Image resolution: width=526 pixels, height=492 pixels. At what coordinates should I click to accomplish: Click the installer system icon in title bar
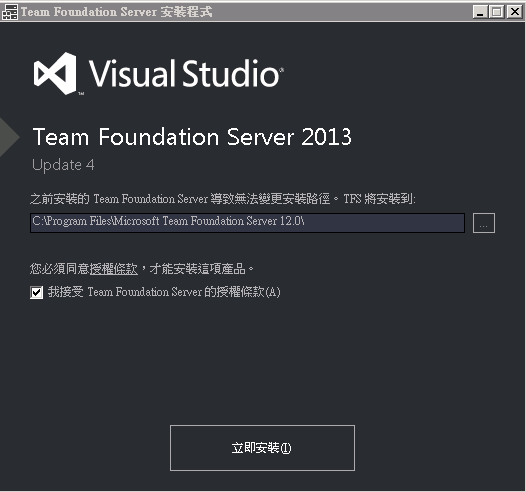9,12
